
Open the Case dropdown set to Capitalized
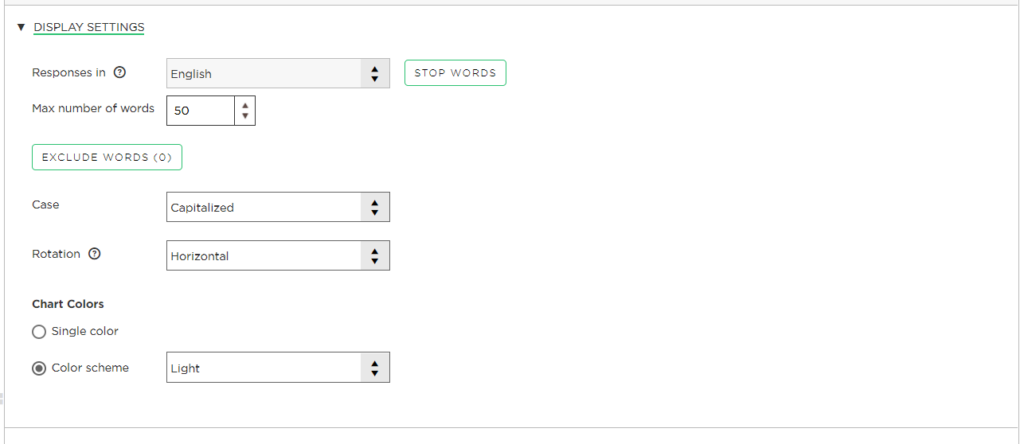[265, 207]
